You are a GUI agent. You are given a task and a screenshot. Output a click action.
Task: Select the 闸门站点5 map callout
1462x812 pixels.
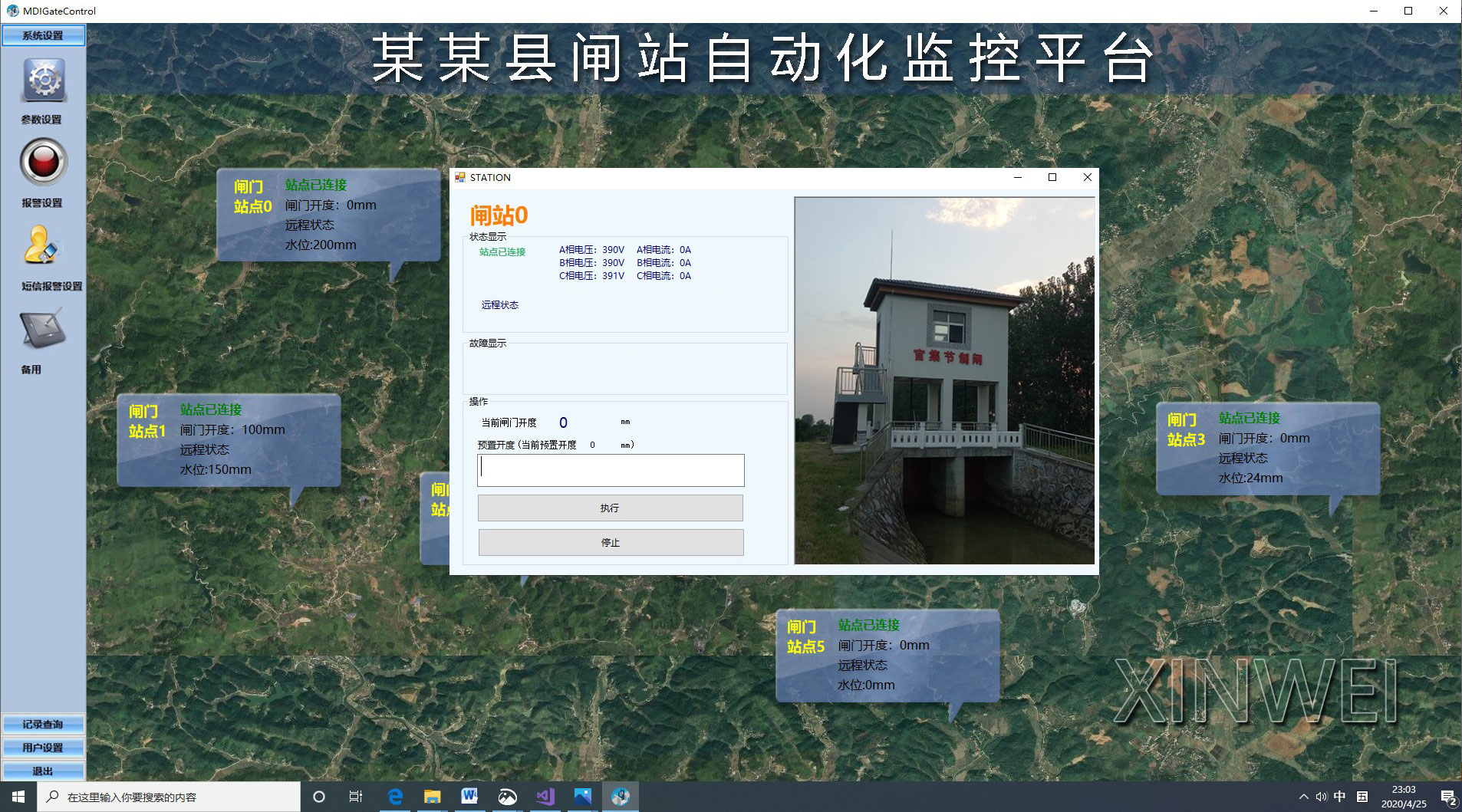tap(887, 656)
